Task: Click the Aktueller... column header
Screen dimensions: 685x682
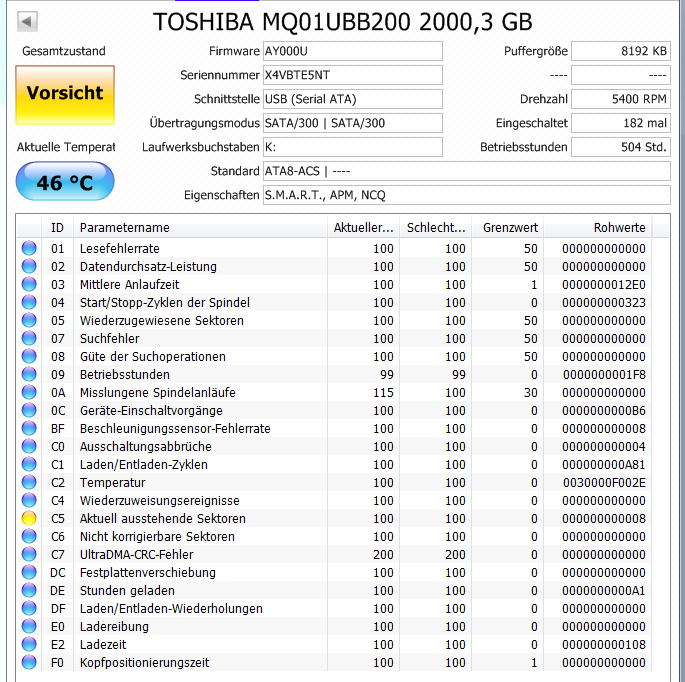Action: 363,227
